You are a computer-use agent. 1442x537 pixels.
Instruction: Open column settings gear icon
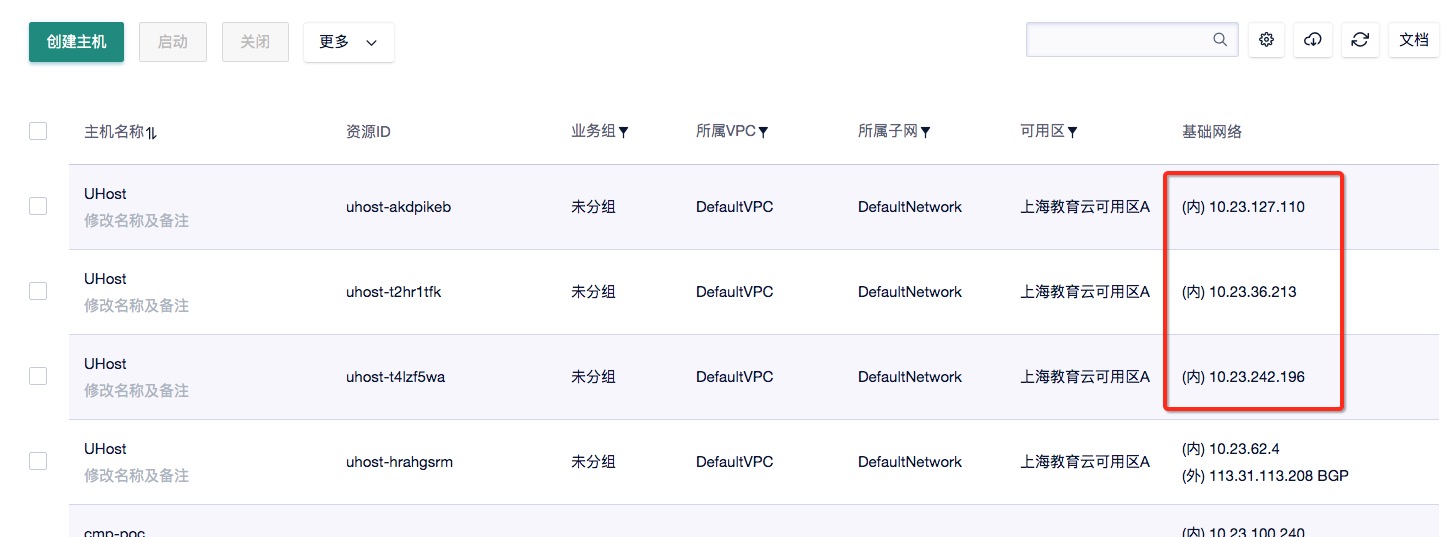pos(1267,40)
